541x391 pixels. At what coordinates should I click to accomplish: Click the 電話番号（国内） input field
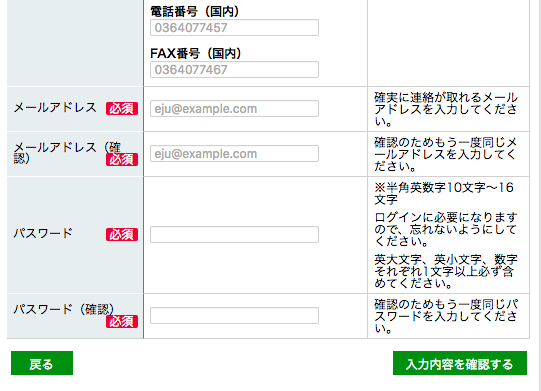234,28
